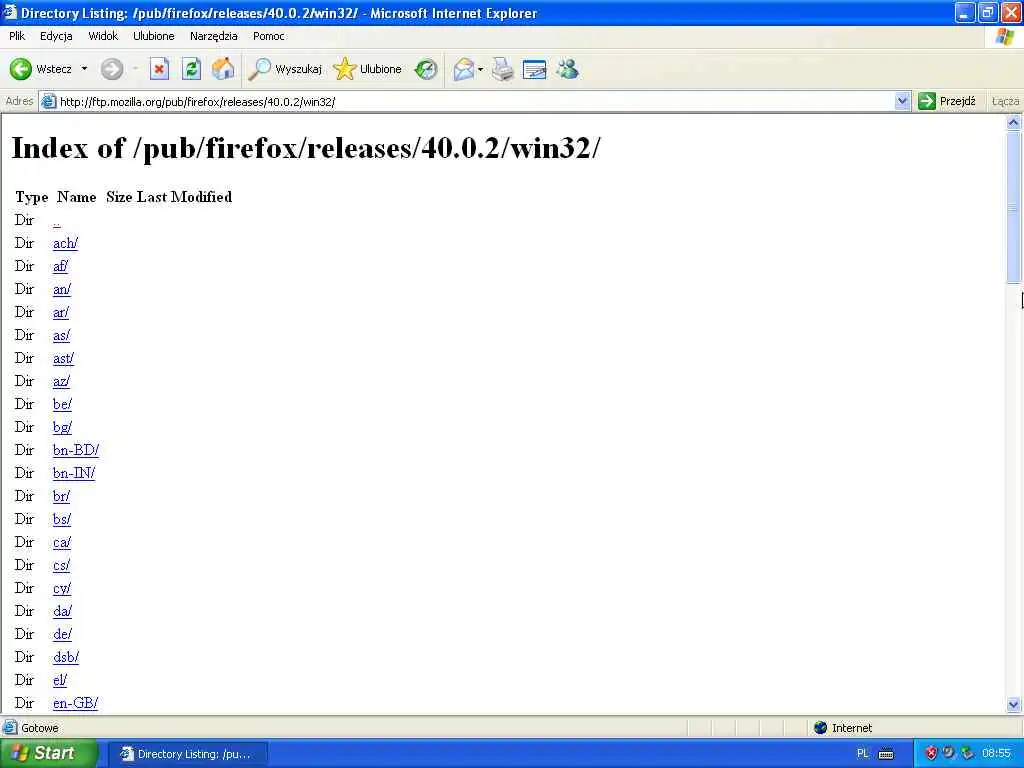Open the History clock icon
This screenshot has width=1024, height=768.
(x=426, y=69)
